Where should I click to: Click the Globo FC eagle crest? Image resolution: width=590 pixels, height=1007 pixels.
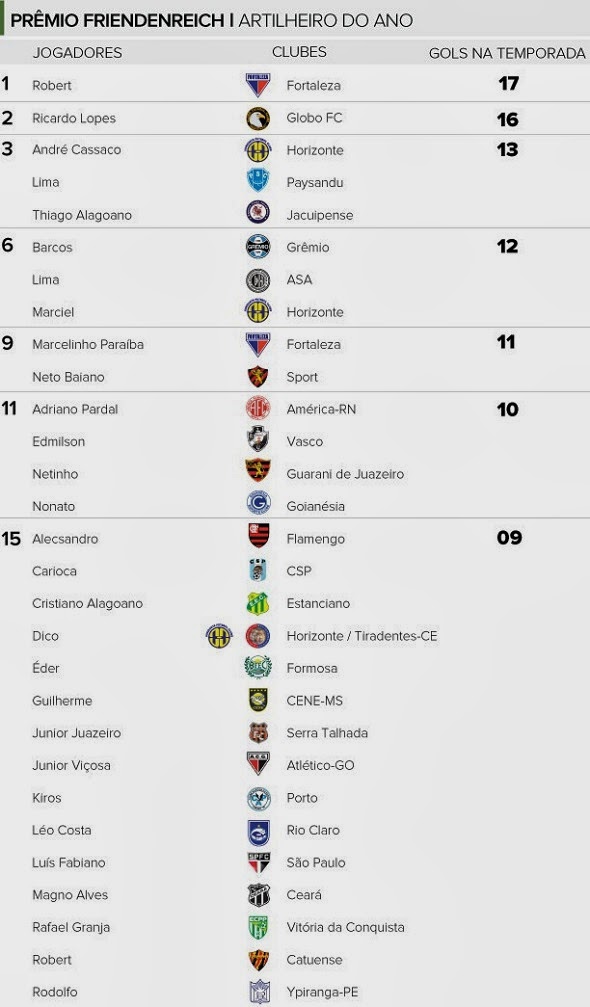coord(258,118)
